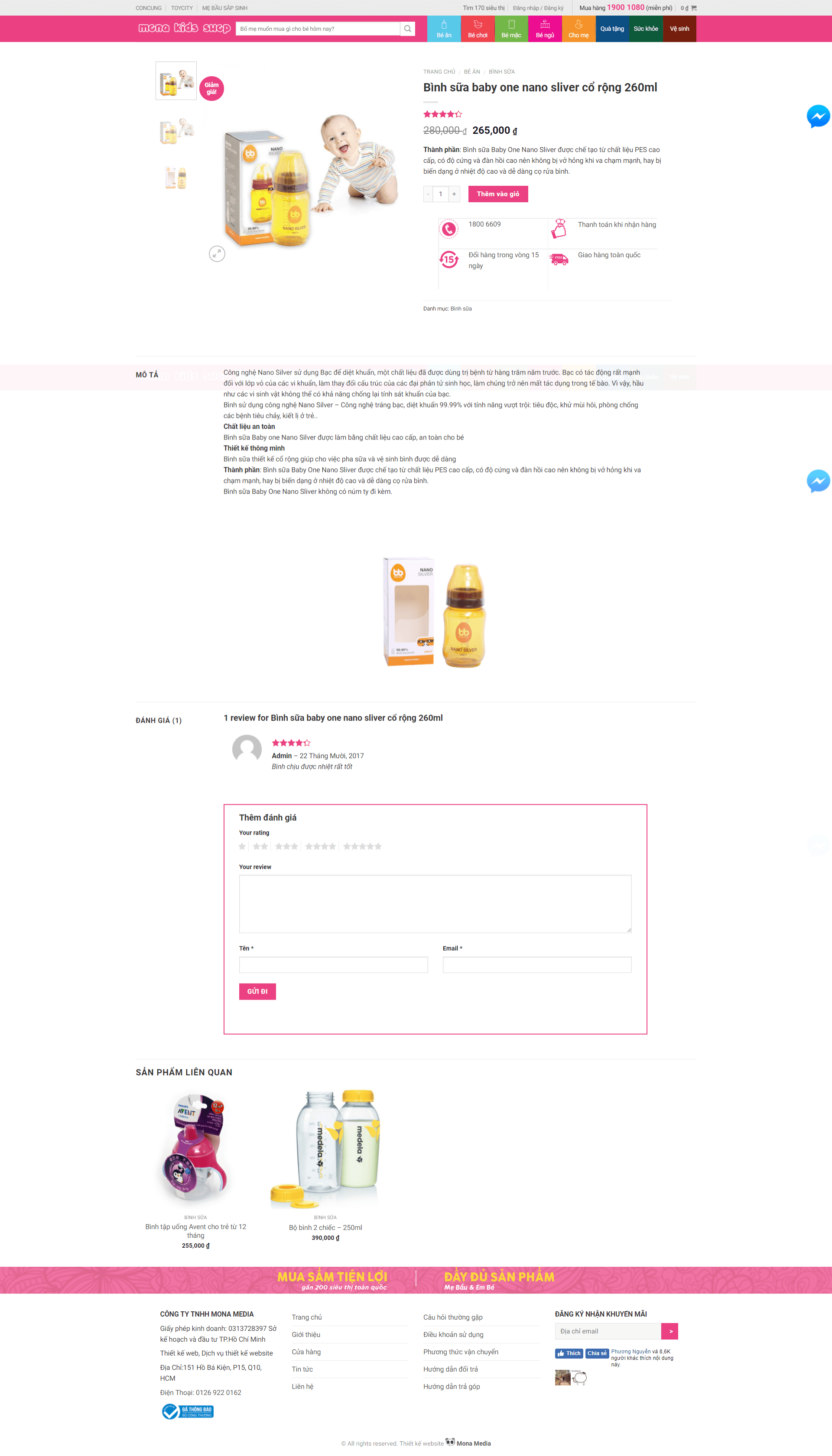Select the one-star rating option
The height and width of the screenshot is (1456, 832).
click(x=242, y=846)
